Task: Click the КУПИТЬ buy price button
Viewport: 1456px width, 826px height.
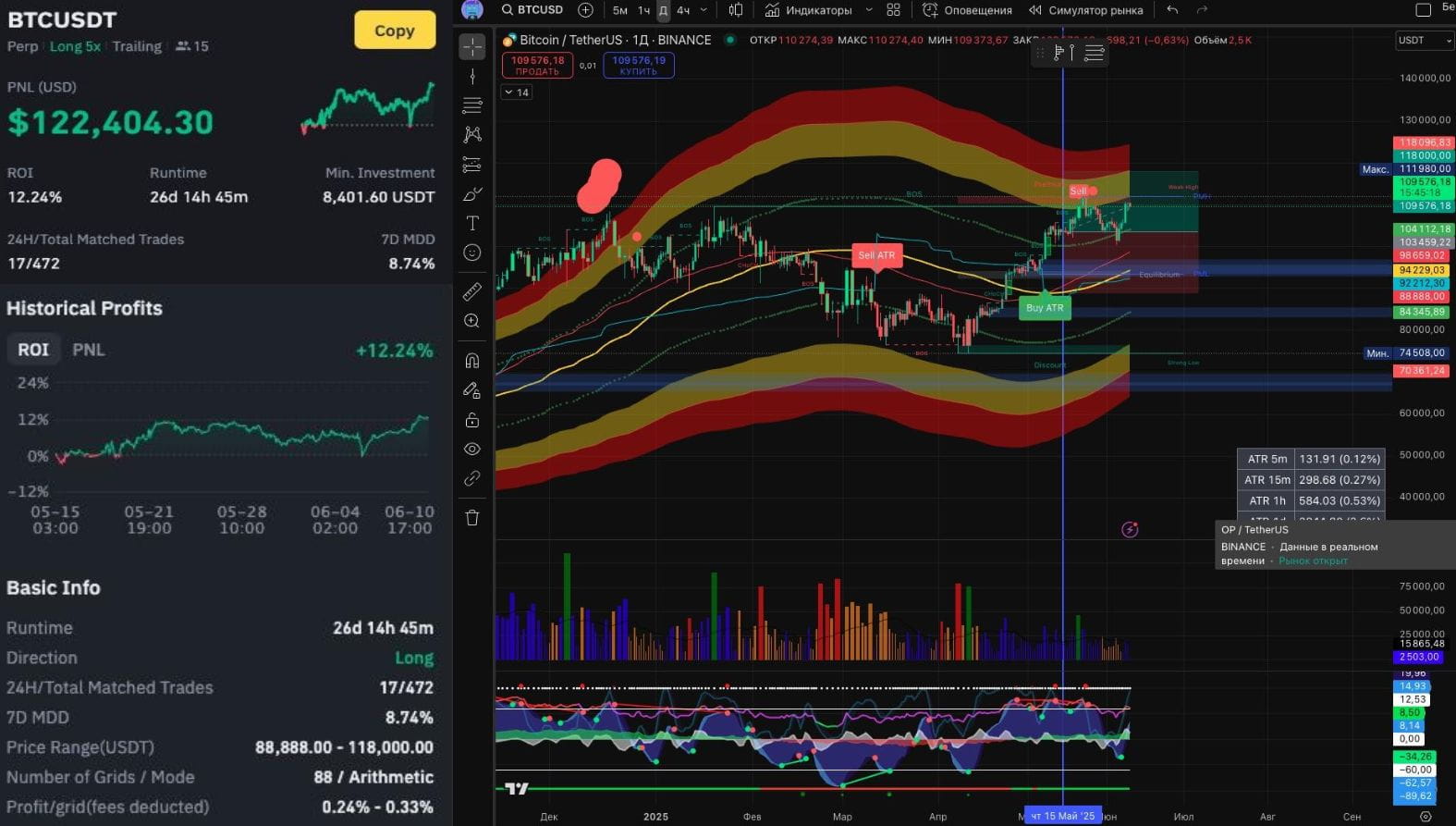Action: tap(639, 65)
